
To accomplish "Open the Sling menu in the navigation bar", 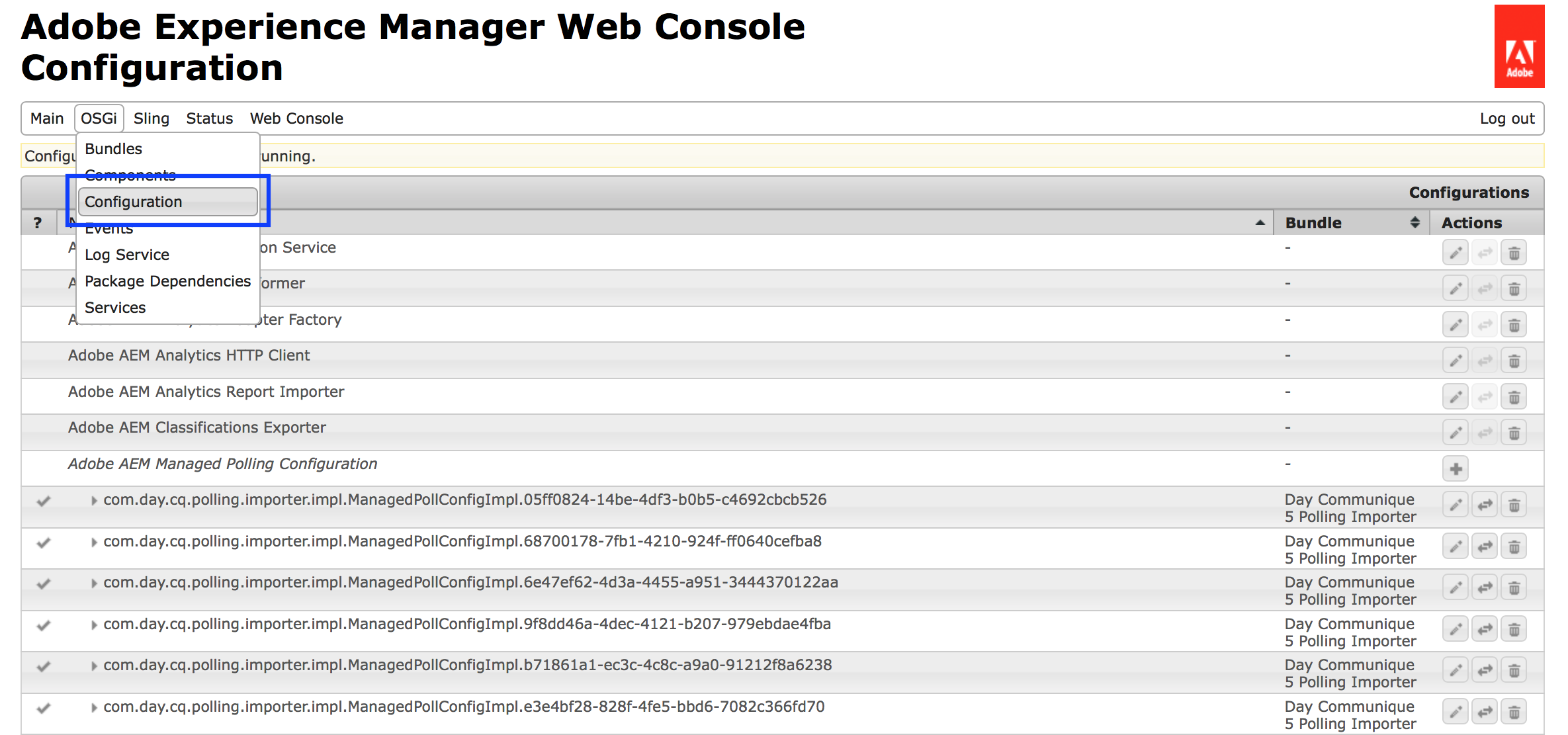I will pos(151,118).
